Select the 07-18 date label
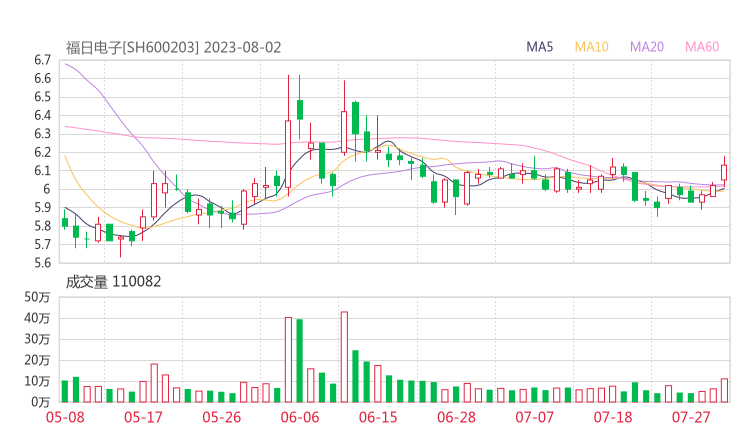Viewport: 740px width, 440px height. (613, 417)
